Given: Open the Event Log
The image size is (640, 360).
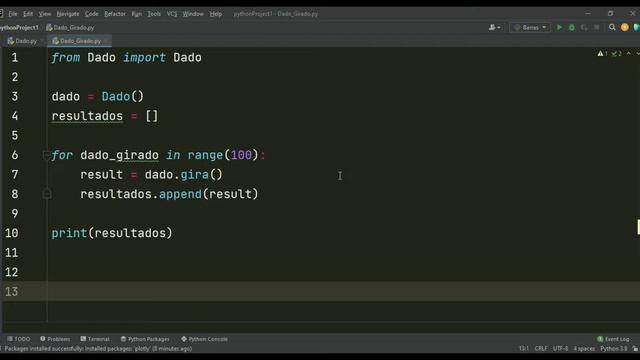Looking at the screenshot, I should [613, 339].
